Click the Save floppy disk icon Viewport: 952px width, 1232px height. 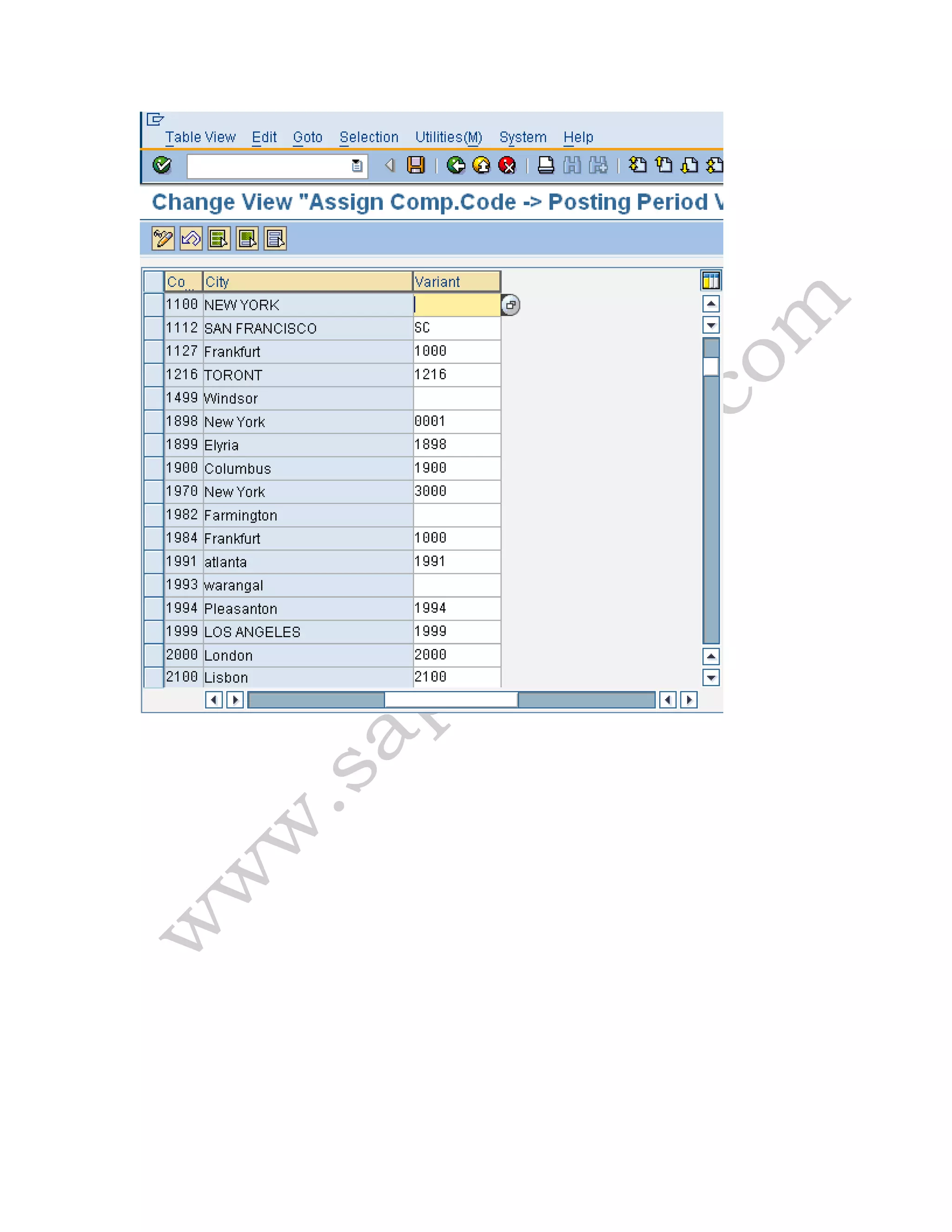point(416,166)
